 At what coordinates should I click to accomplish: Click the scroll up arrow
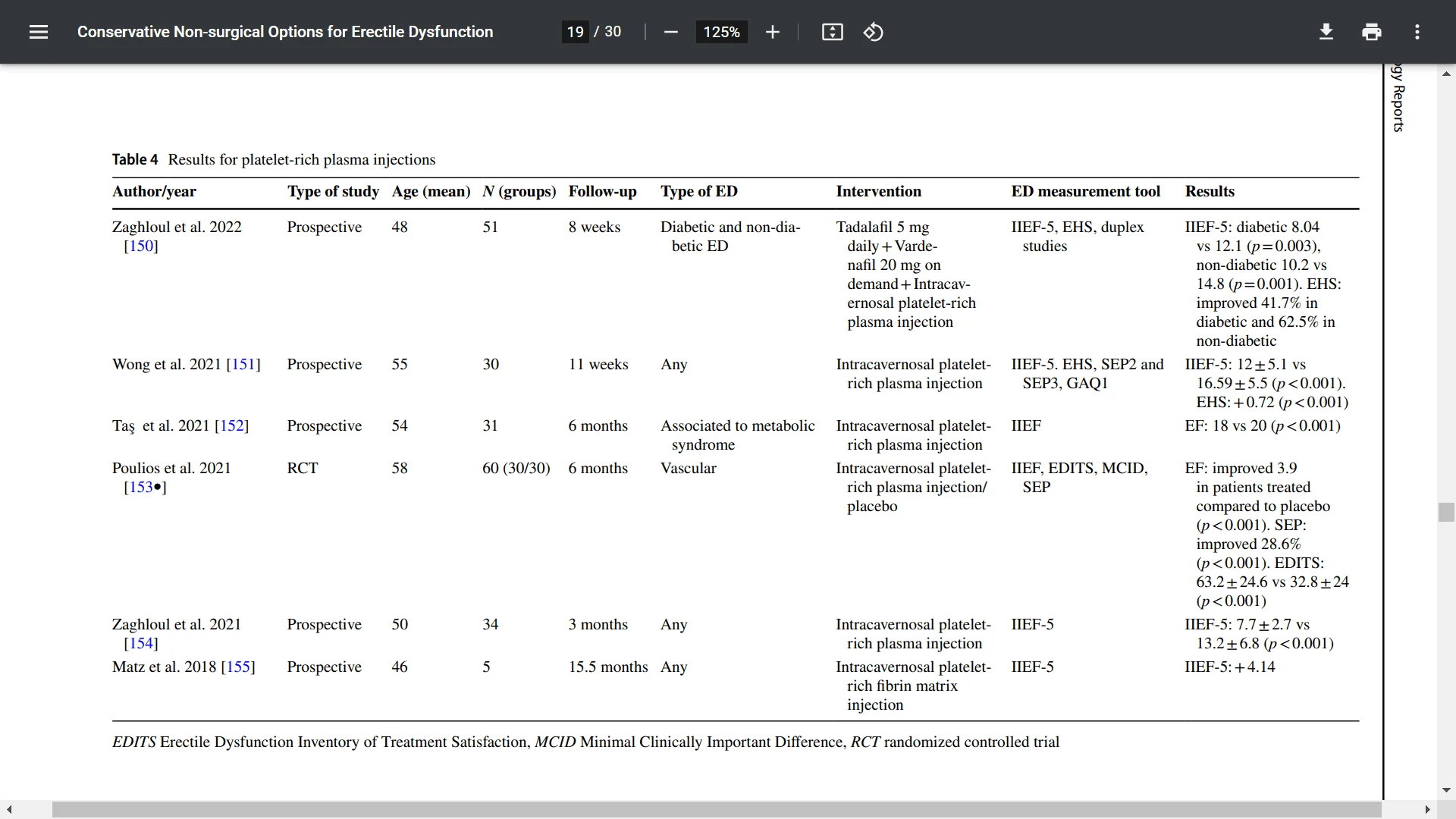(1446, 74)
